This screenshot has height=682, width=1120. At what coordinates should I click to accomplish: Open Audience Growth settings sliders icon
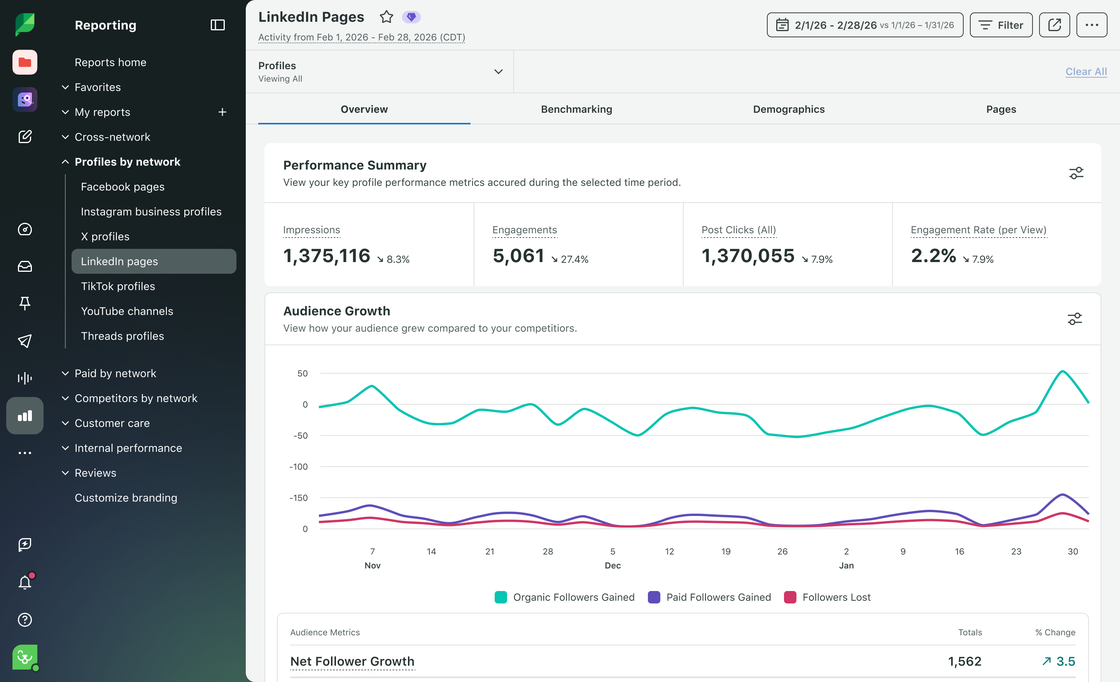1074,319
